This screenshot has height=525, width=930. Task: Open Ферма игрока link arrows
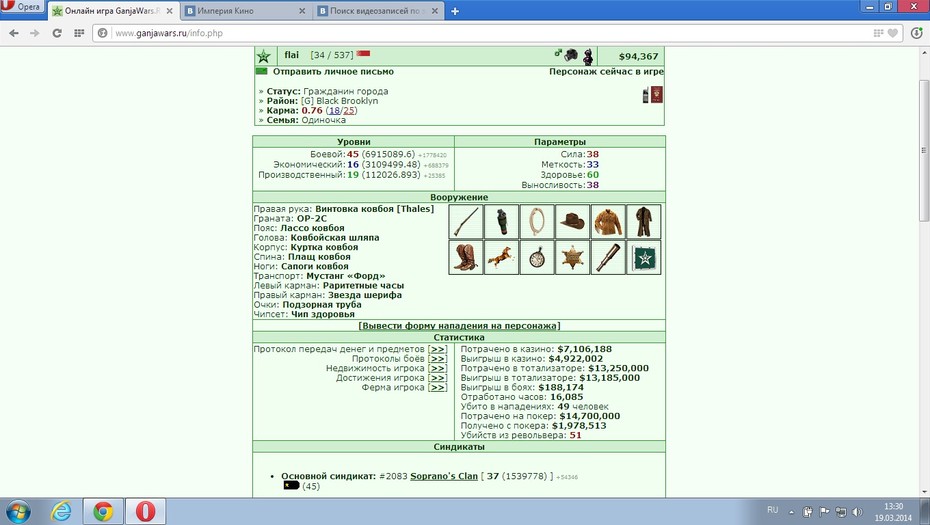438,387
